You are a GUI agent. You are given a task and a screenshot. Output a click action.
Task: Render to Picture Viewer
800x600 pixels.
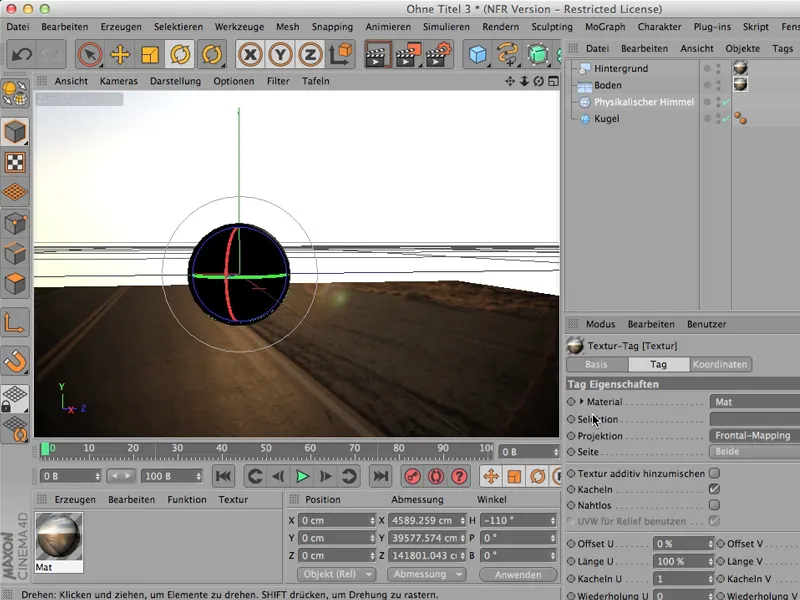click(408, 54)
